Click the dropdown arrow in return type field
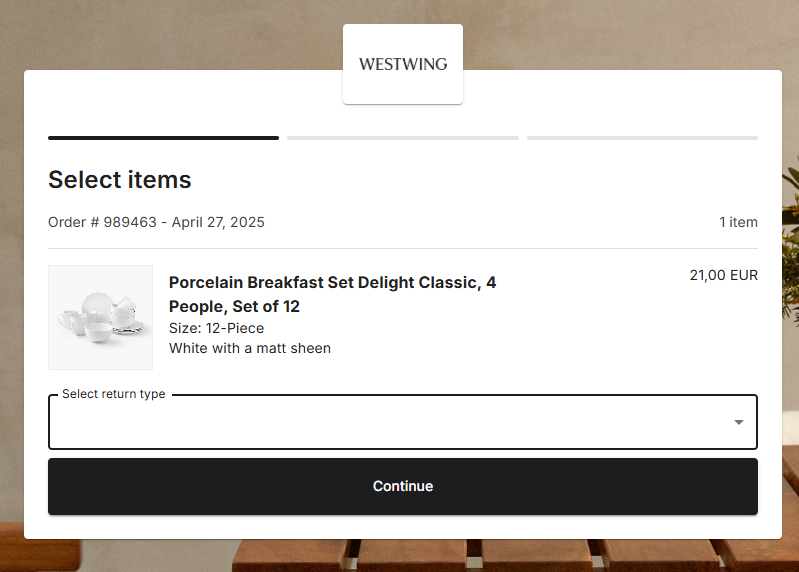Image resolution: width=799 pixels, height=572 pixels. pos(738,422)
